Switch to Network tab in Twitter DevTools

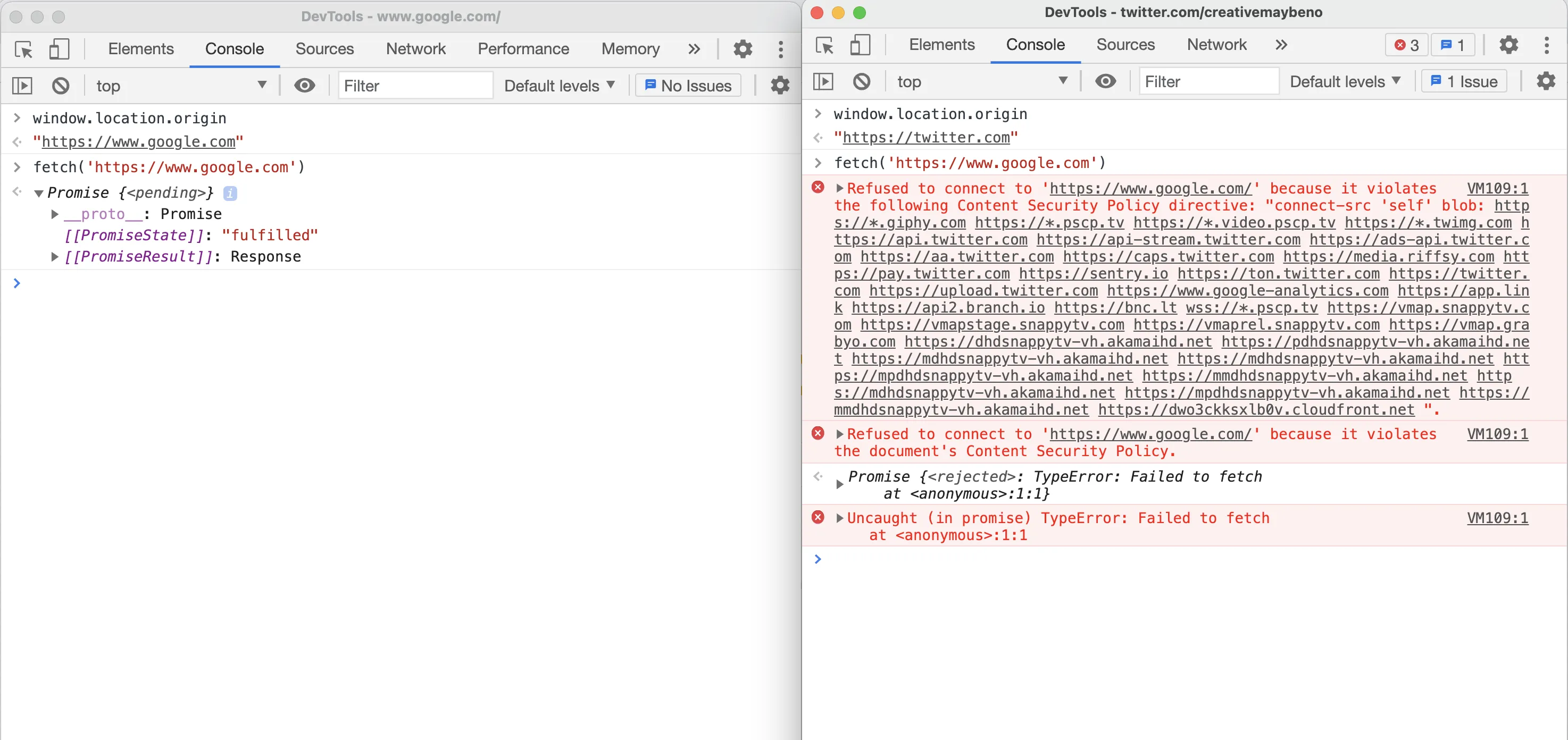(1216, 45)
